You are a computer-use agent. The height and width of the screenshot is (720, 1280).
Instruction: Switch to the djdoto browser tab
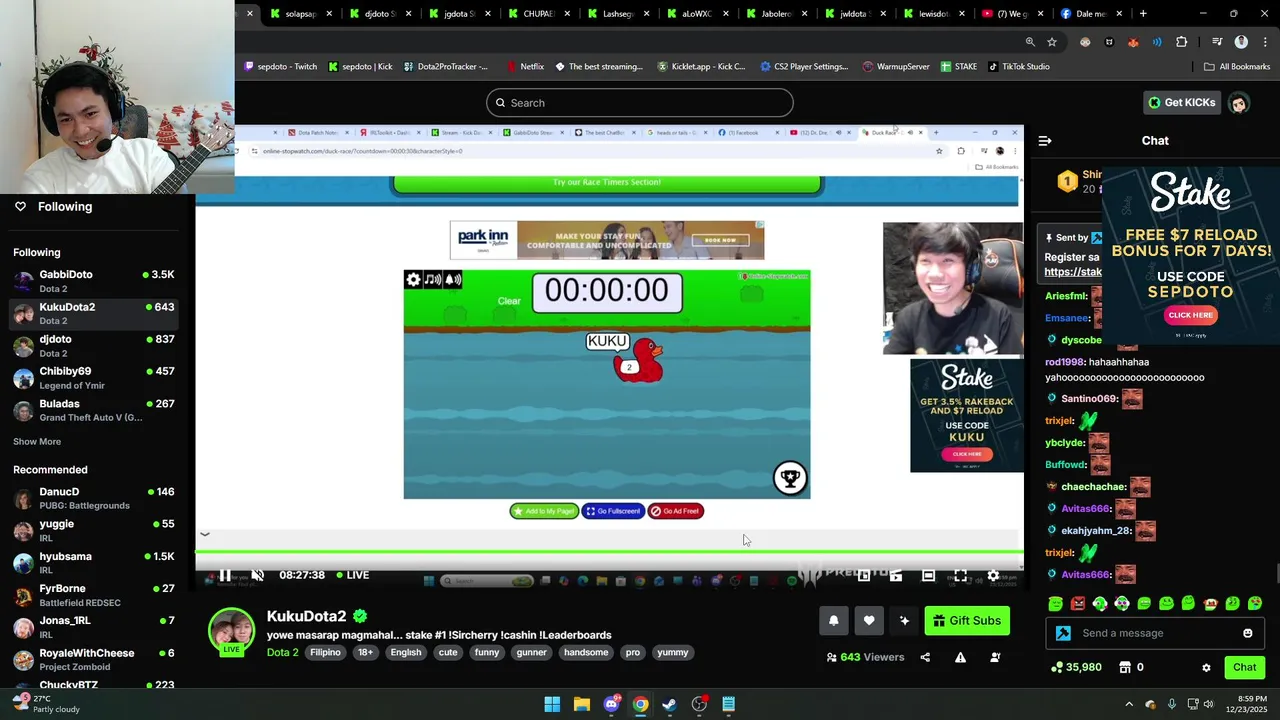pos(382,14)
